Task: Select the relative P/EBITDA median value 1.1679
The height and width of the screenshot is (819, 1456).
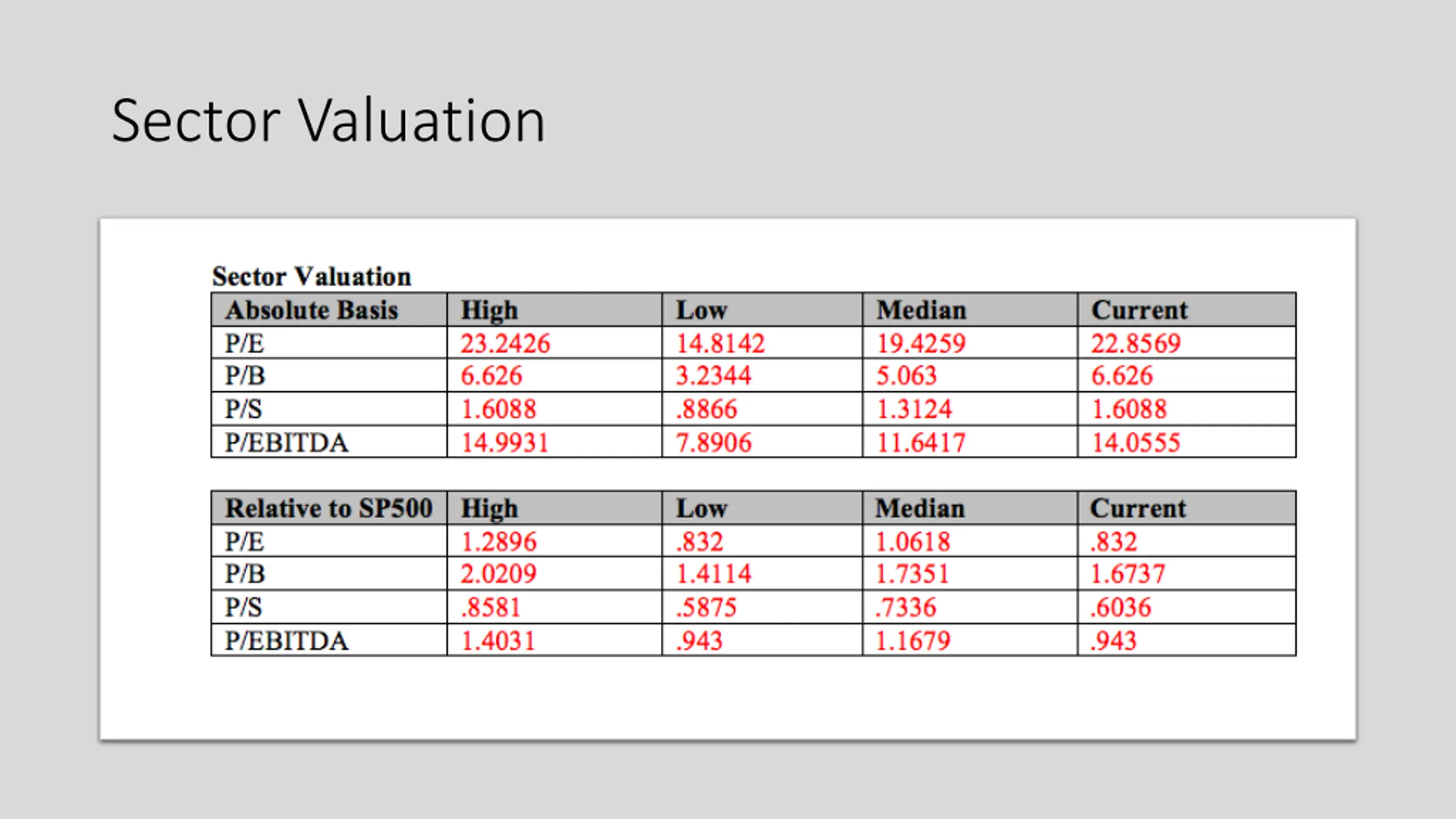Action: point(912,640)
